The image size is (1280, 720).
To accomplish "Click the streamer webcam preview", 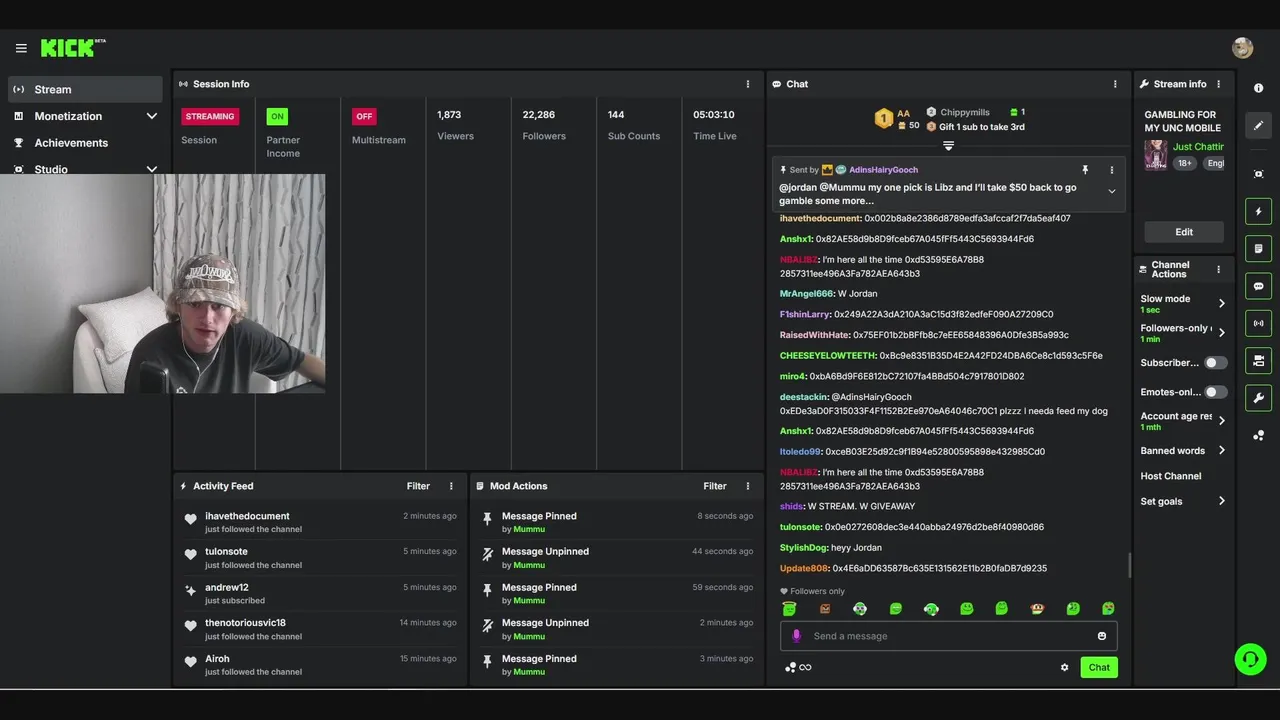I will point(162,284).
